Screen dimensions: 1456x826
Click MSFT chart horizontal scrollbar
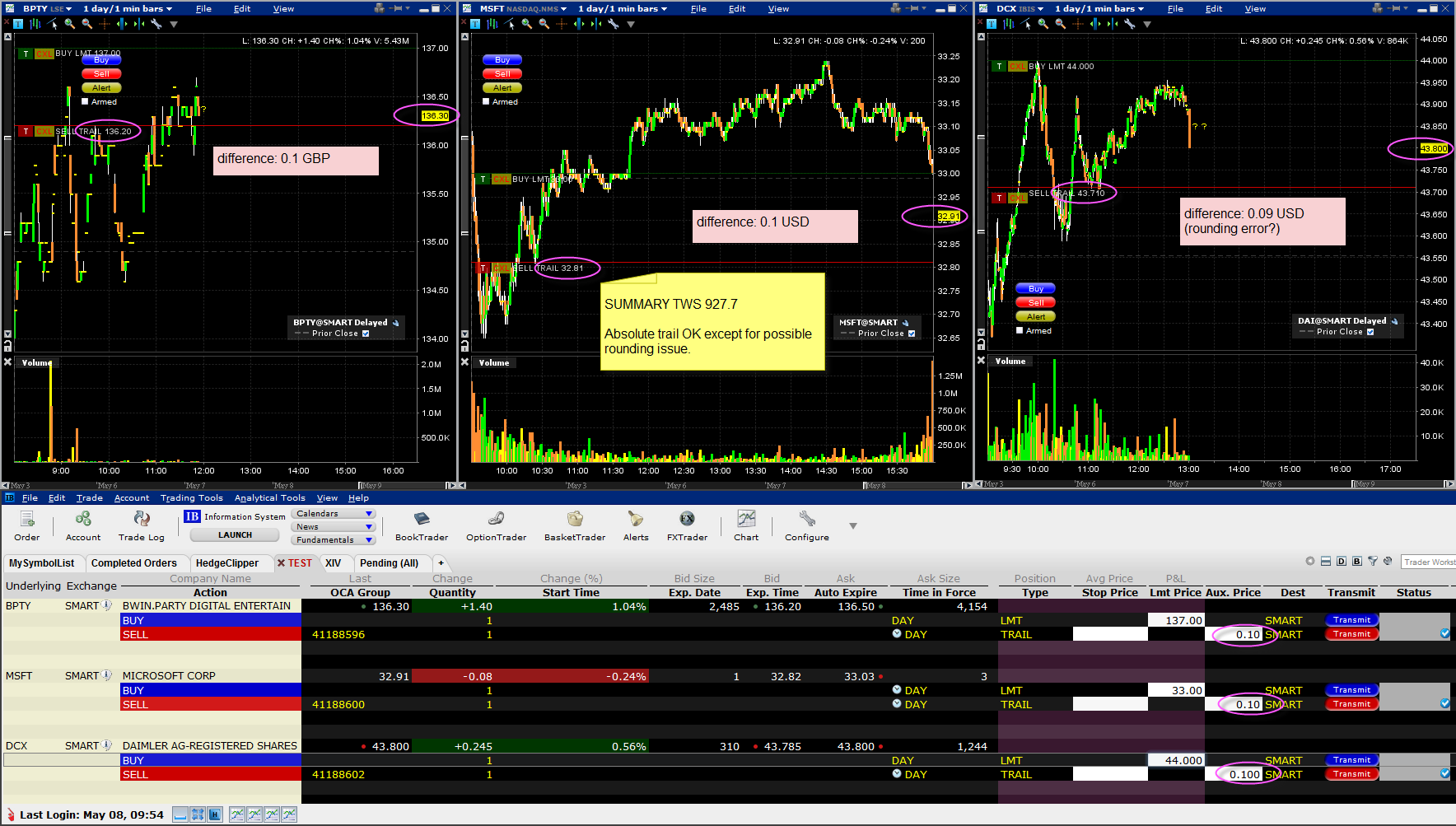coord(716,486)
